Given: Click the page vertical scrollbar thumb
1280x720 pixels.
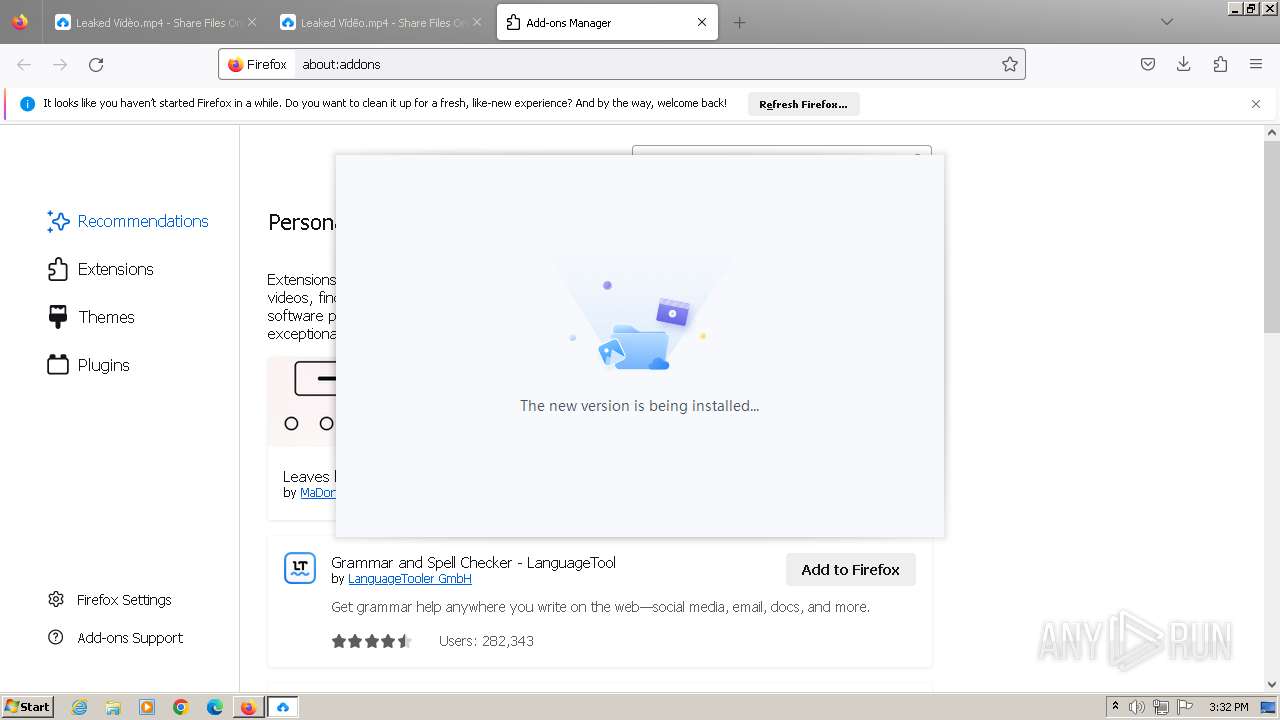Looking at the screenshot, I should click(x=1272, y=235).
